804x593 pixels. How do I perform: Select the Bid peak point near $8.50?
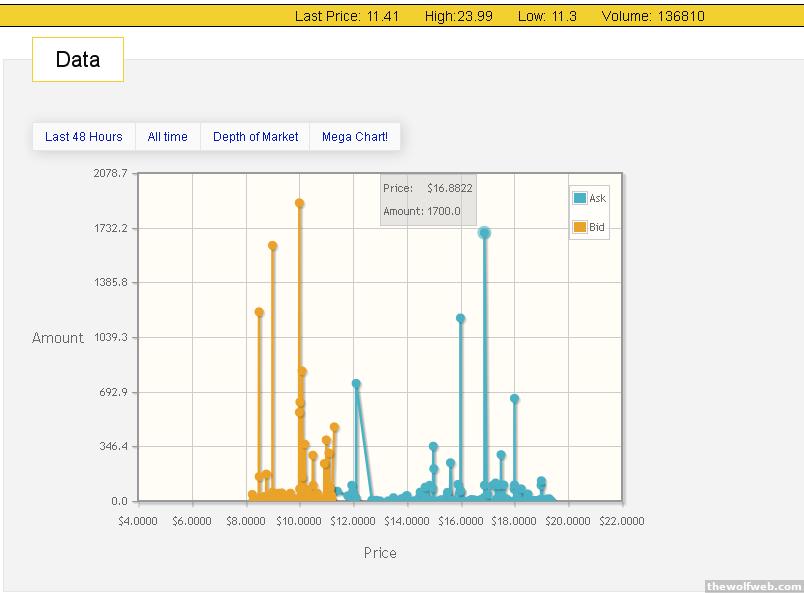pyautogui.click(x=259, y=312)
